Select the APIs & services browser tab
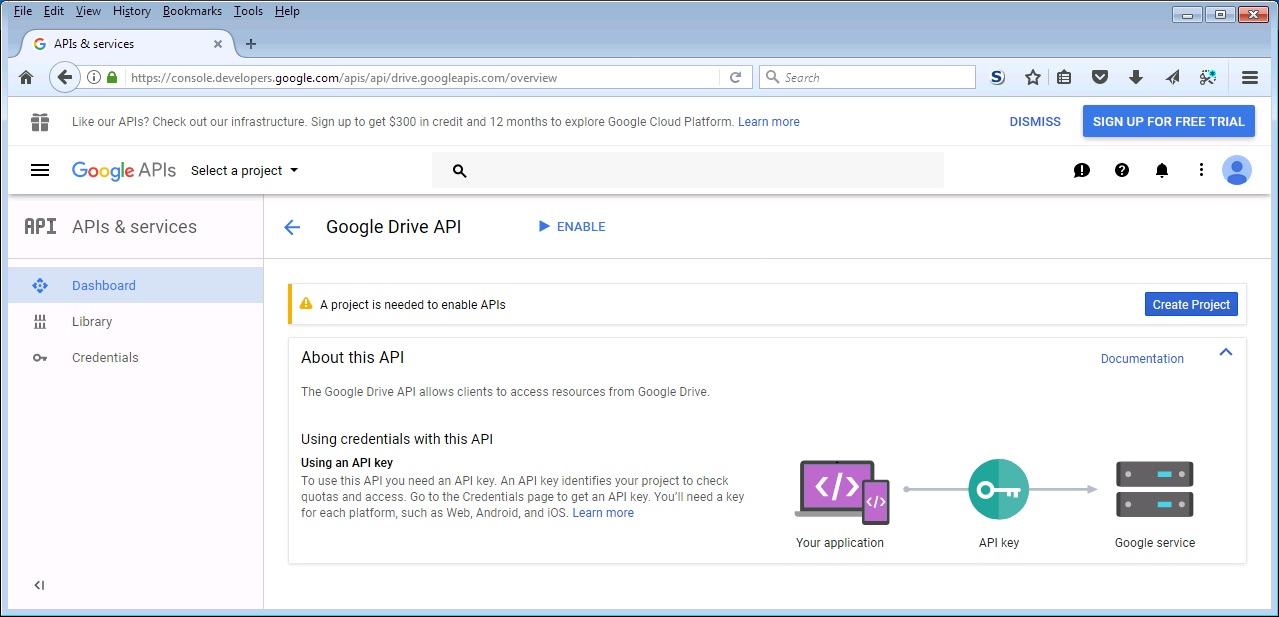The width and height of the screenshot is (1279, 617). (x=128, y=44)
